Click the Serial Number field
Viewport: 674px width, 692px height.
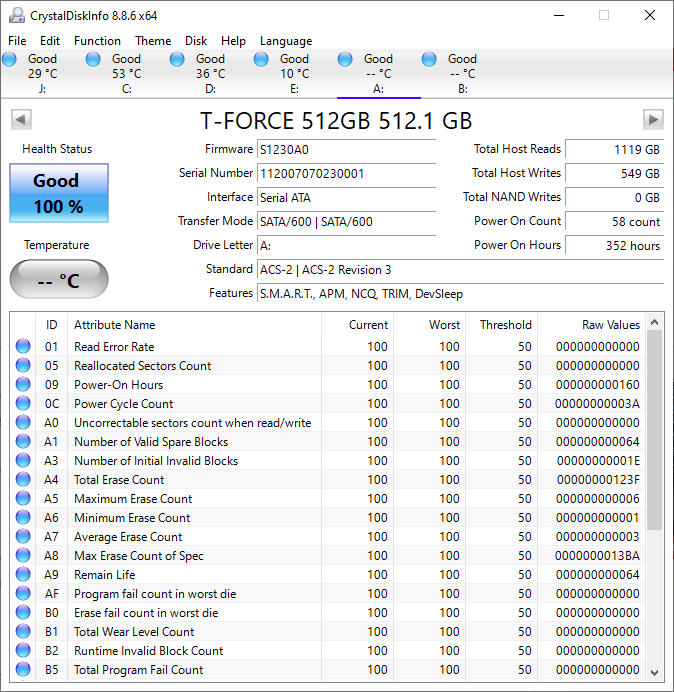346,173
